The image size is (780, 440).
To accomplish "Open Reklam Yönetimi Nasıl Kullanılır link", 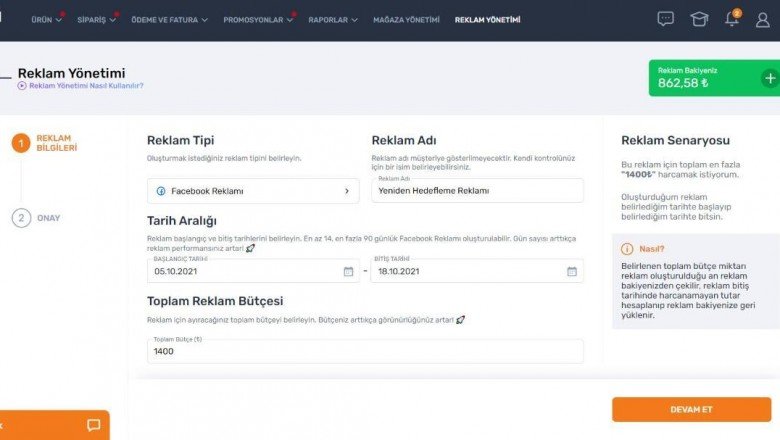I will (86, 86).
